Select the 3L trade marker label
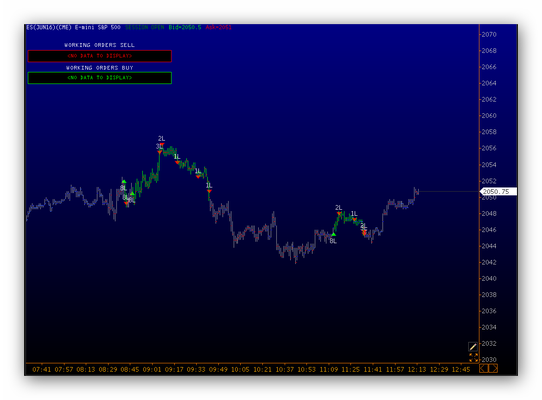This screenshot has height=400, width=542. pos(159,147)
